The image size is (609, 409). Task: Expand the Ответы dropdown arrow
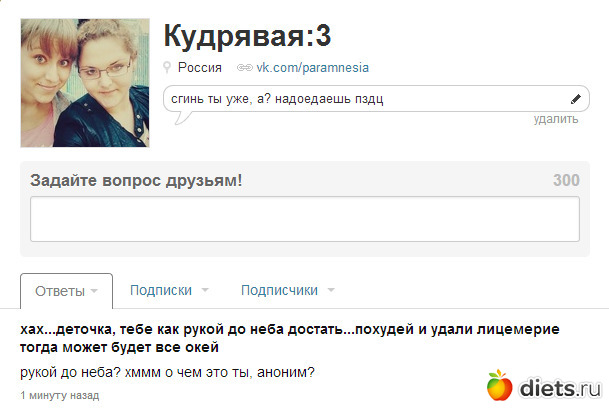pyautogui.click(x=94, y=291)
